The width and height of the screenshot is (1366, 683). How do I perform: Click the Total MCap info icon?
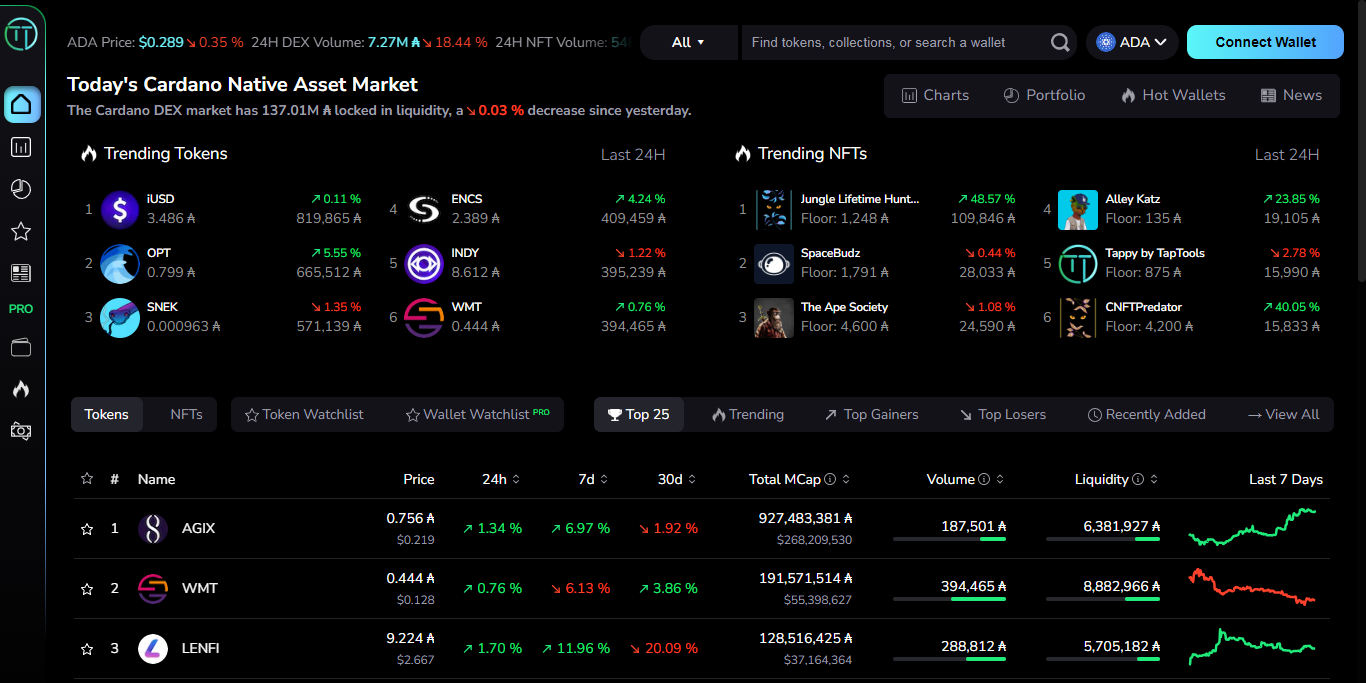coord(830,479)
